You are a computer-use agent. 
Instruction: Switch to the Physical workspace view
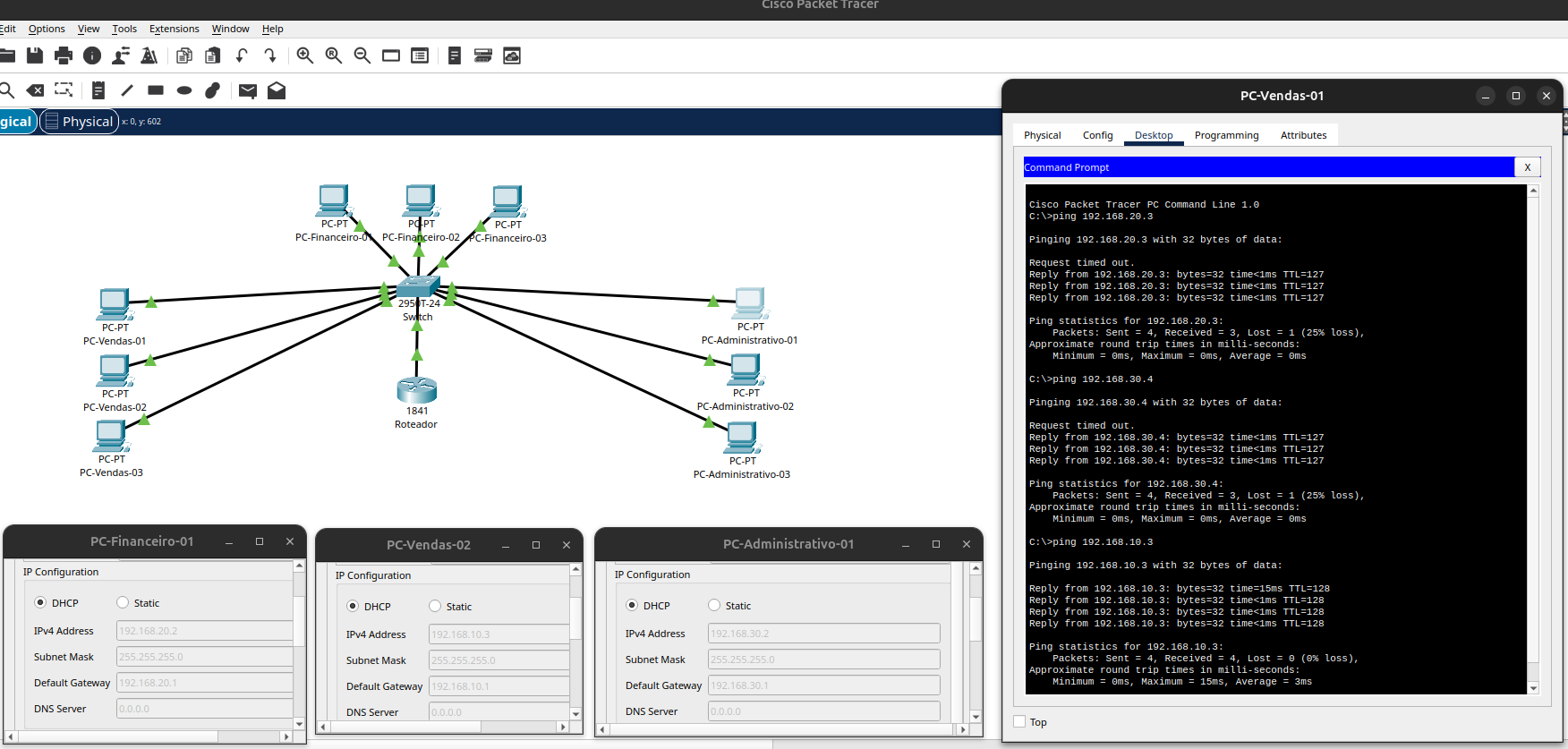[x=80, y=122]
